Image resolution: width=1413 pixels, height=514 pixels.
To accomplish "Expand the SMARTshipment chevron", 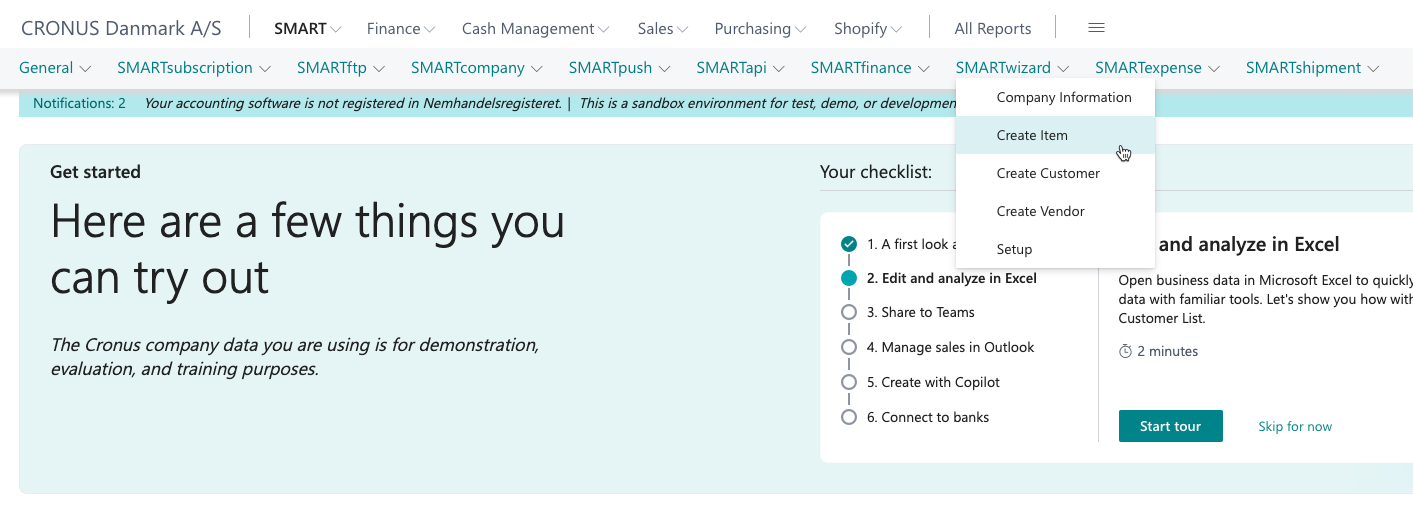I will coord(1374,69).
